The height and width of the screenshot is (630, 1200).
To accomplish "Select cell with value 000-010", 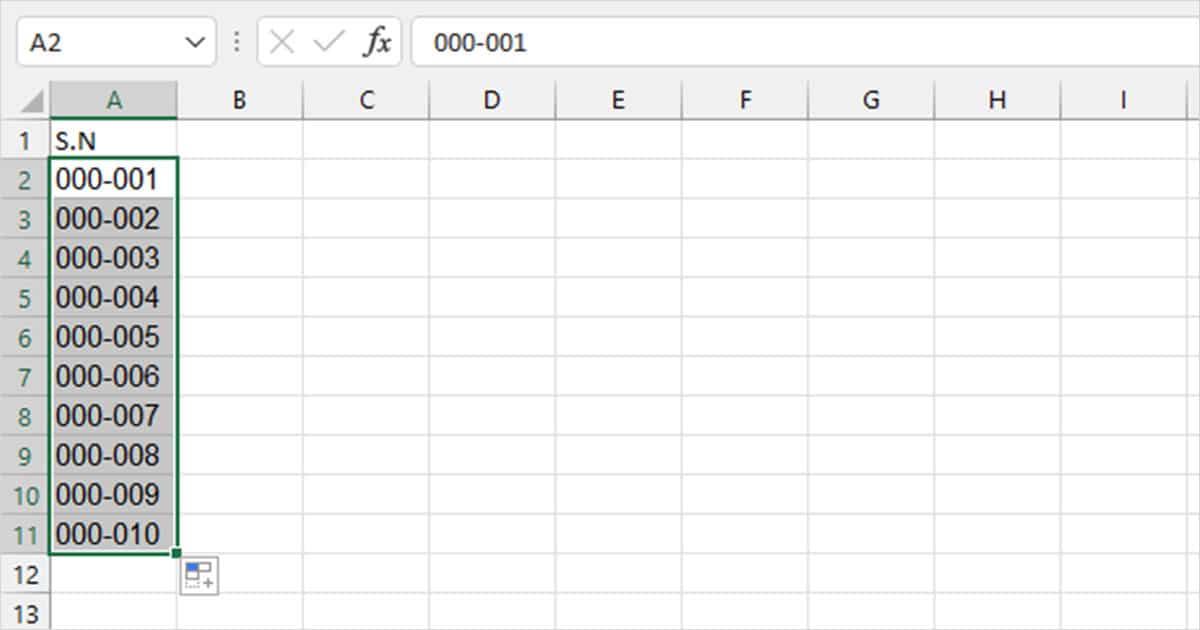I will [113, 535].
